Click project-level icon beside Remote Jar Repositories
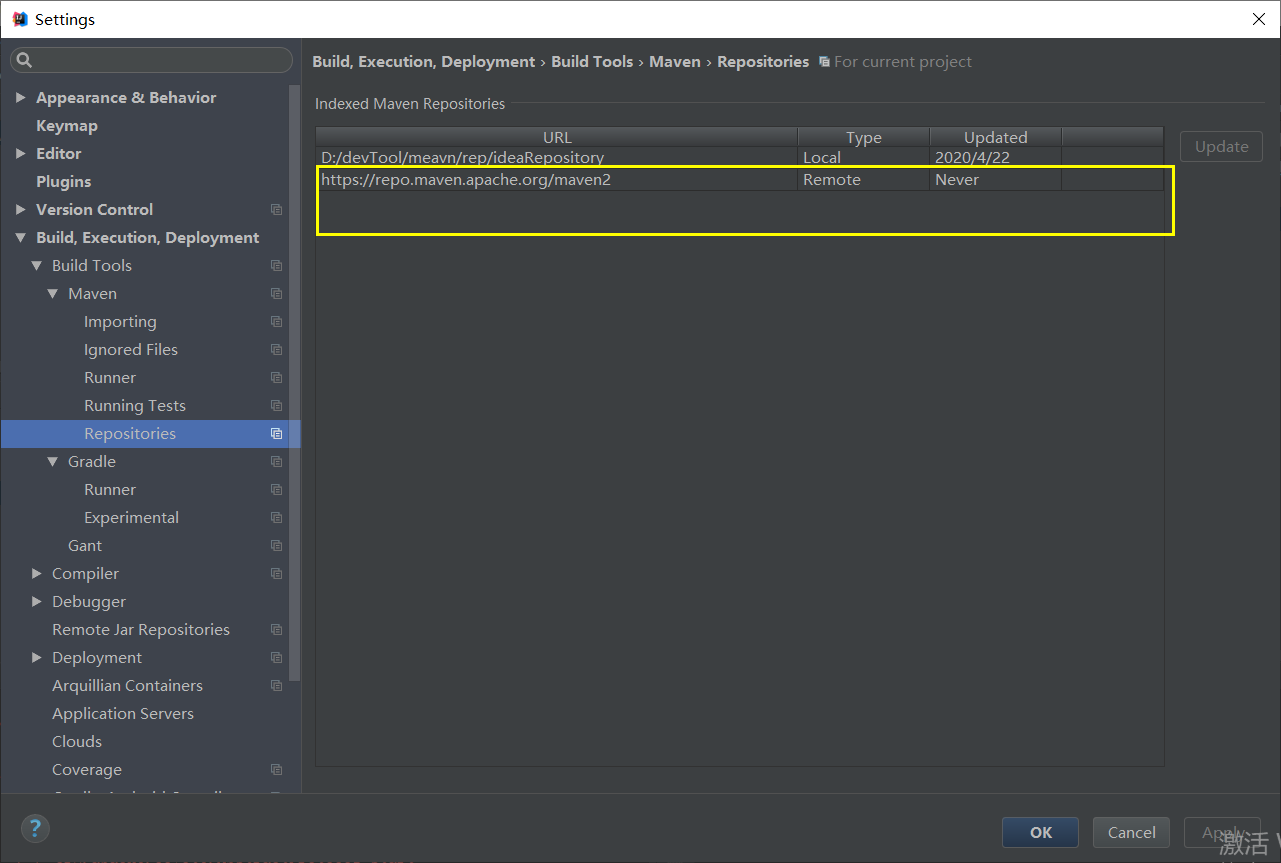Viewport: 1281px width, 863px height. tap(276, 630)
